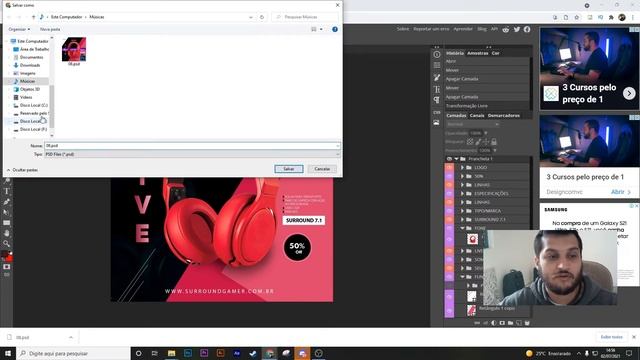Toggle visibility of the TIPO/MARCA group
The width and height of the screenshot is (640, 360).
[x=449, y=211]
